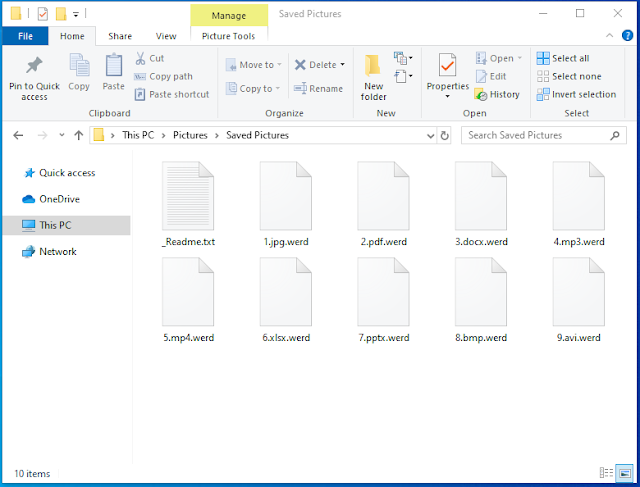640x487 pixels.
Task: Open Help via the question mark icon
Action: point(627,36)
